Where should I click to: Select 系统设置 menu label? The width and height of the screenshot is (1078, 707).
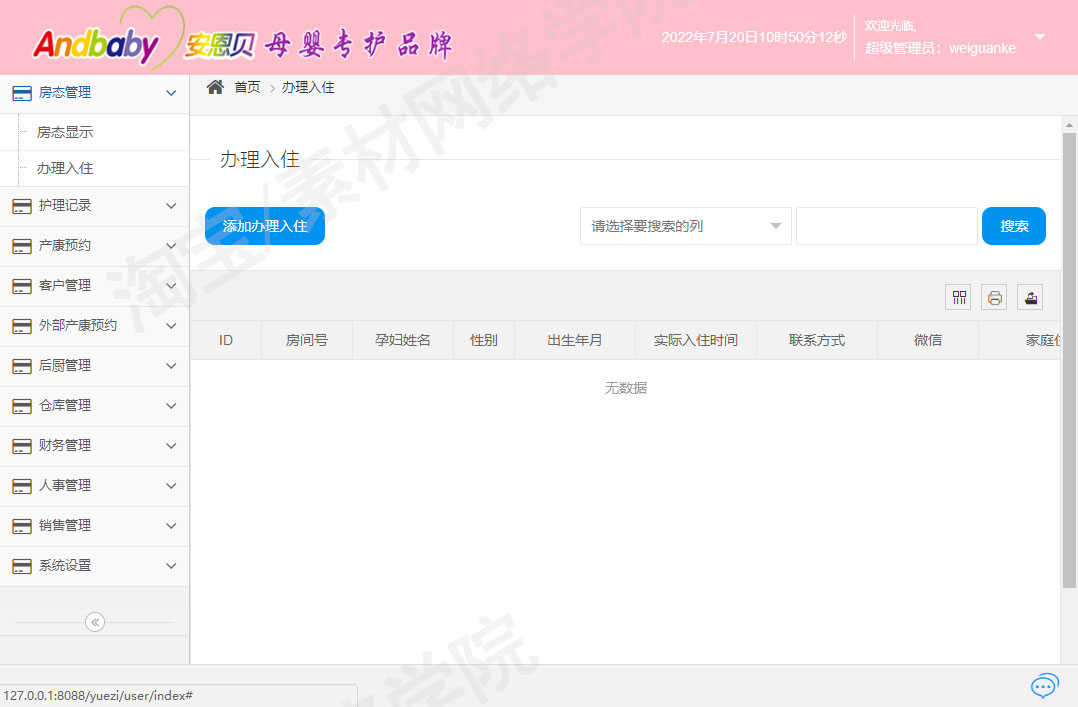[x=65, y=565]
